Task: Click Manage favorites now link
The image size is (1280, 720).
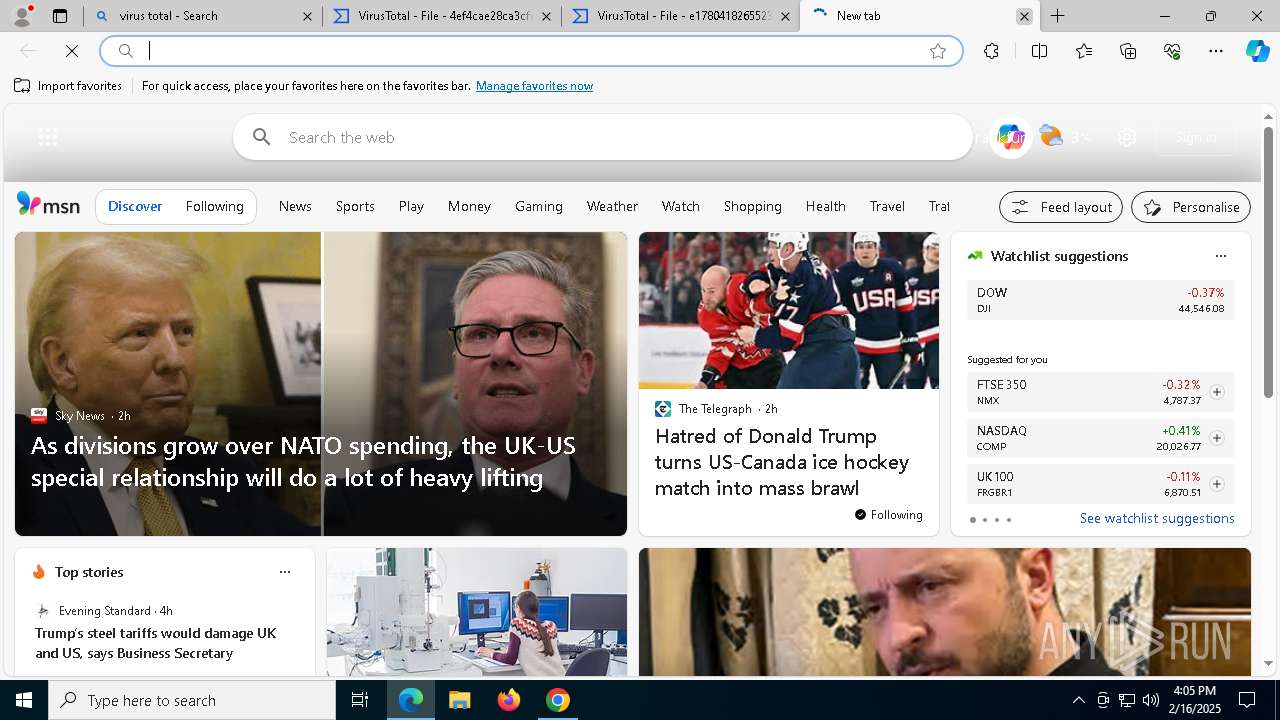Action: 534,86
